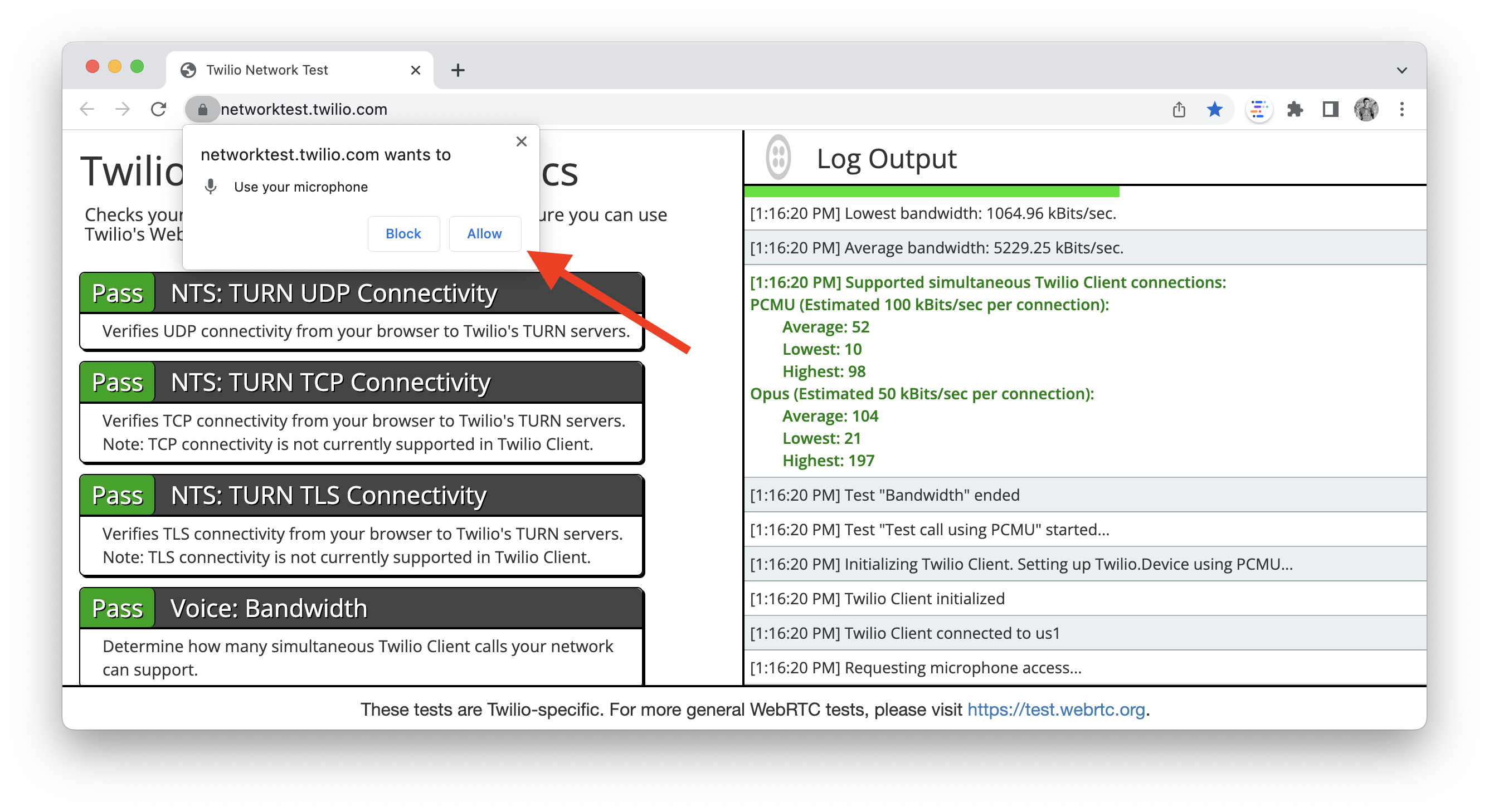Click the Chrome profile avatar
Image resolution: width=1489 pixels, height=812 pixels.
pos(1365,109)
